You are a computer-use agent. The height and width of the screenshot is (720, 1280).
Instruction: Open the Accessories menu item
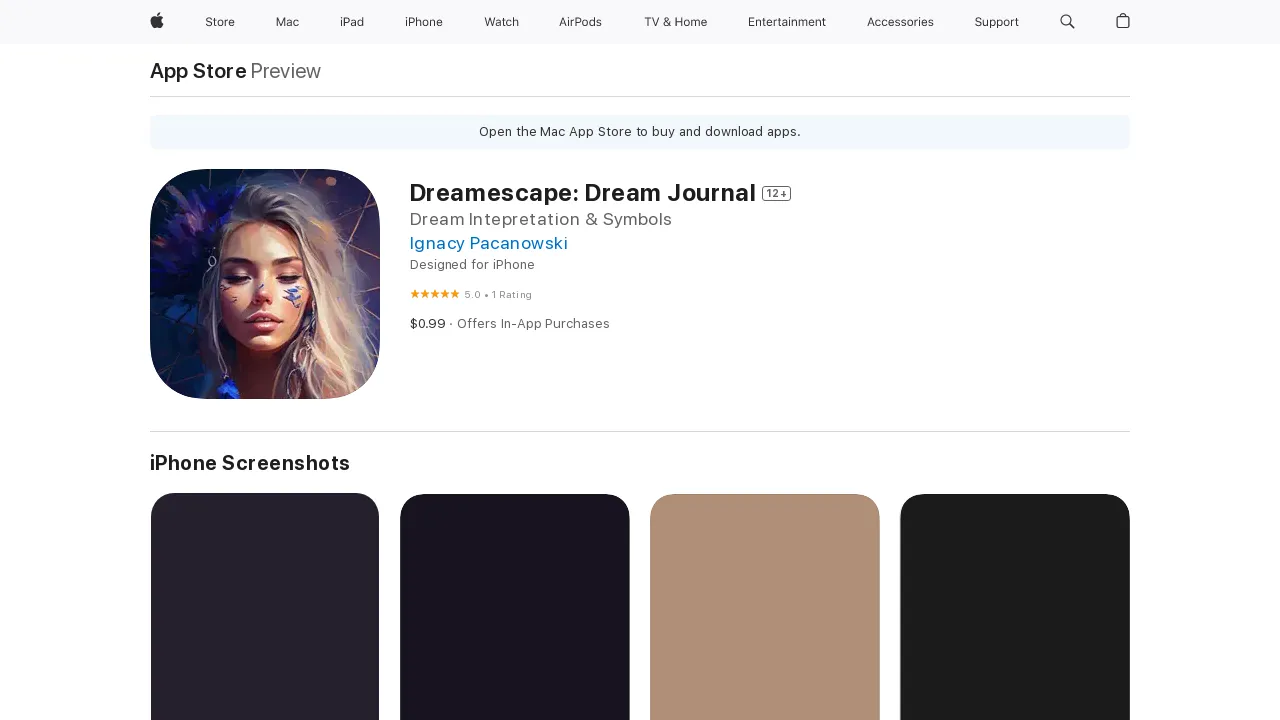point(900,22)
